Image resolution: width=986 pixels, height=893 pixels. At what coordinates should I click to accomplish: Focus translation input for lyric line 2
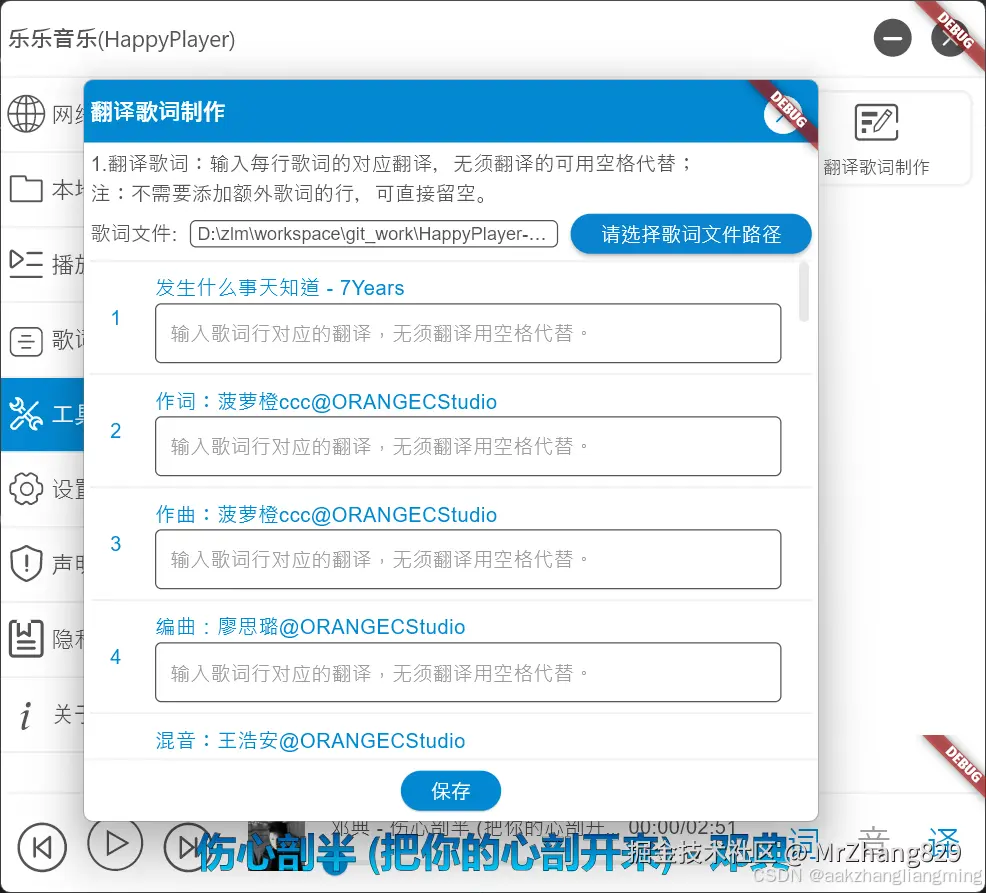468,446
